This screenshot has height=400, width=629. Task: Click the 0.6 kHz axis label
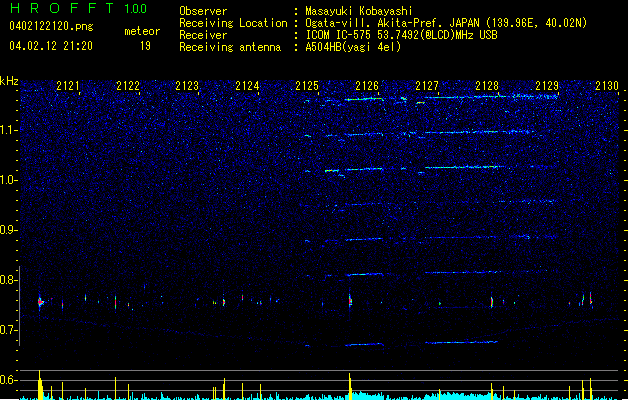(8, 380)
